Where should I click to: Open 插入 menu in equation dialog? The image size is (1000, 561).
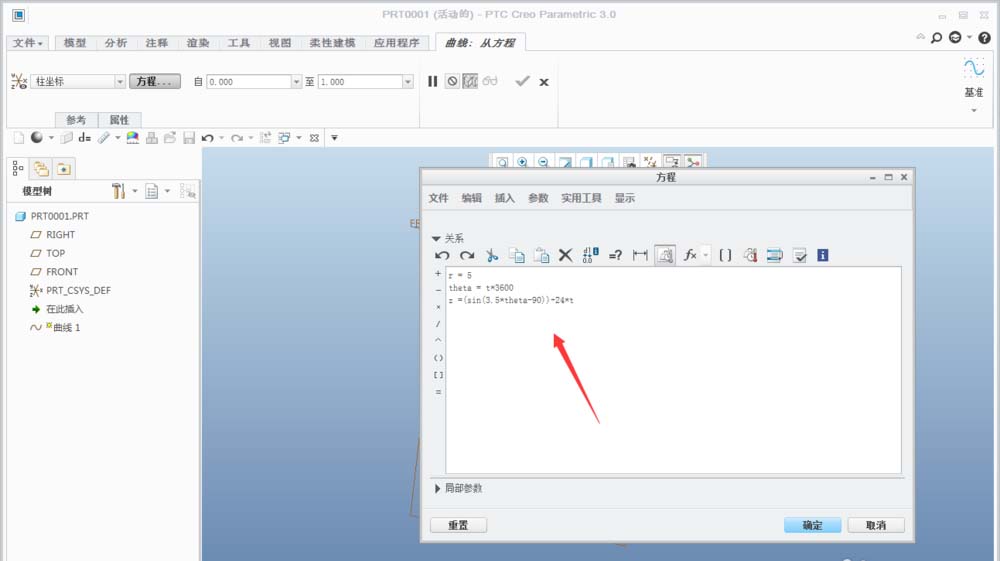coord(504,198)
